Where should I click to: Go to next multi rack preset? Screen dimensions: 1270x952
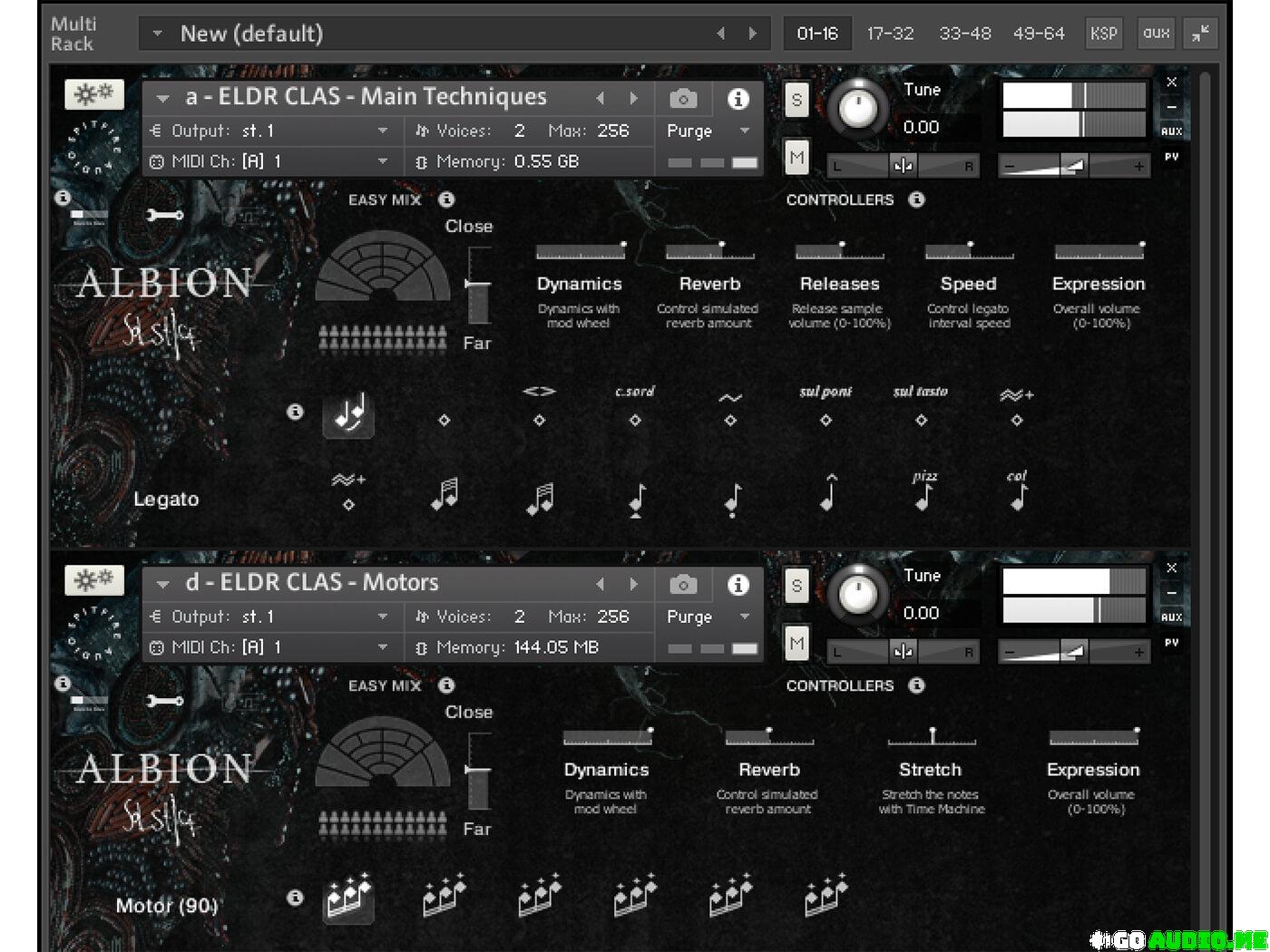[x=752, y=34]
